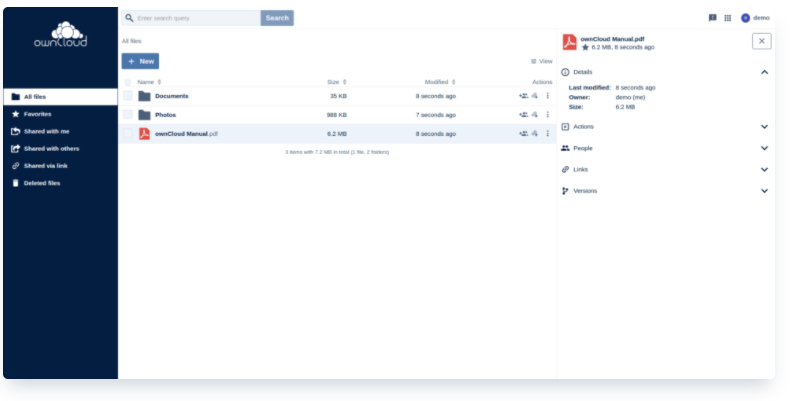Image resolution: width=793 pixels, height=401 pixels.
Task: Click the Documents folder icon
Action: 145,96
